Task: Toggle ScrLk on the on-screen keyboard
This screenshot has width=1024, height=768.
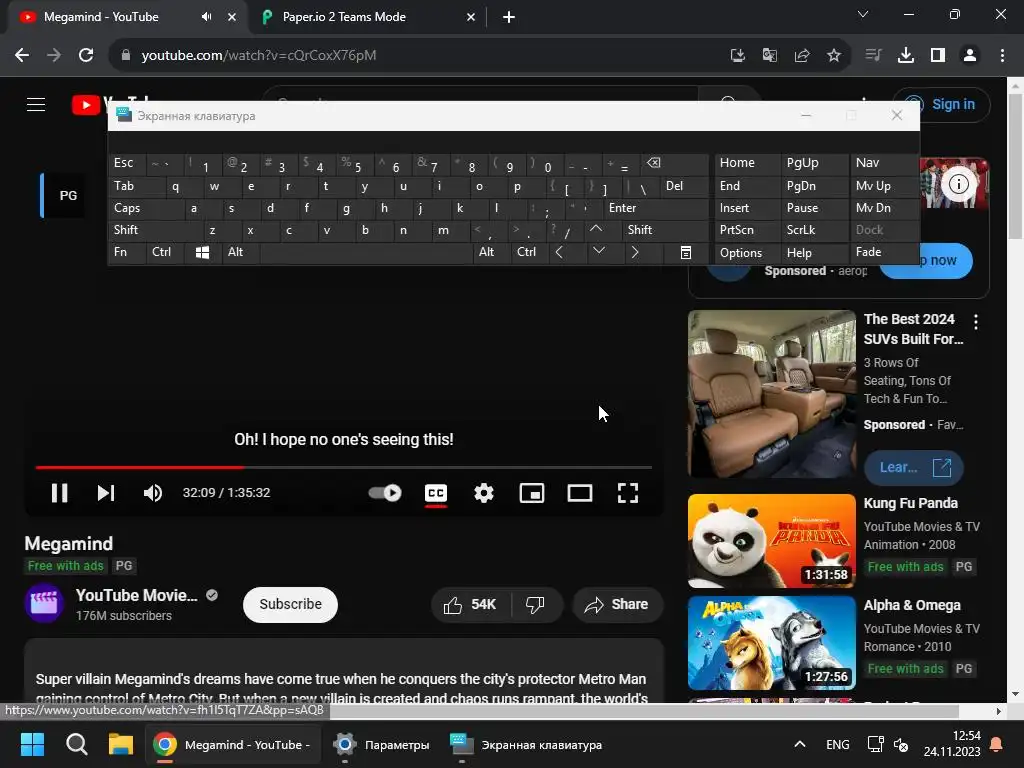Action: pyautogui.click(x=813, y=230)
